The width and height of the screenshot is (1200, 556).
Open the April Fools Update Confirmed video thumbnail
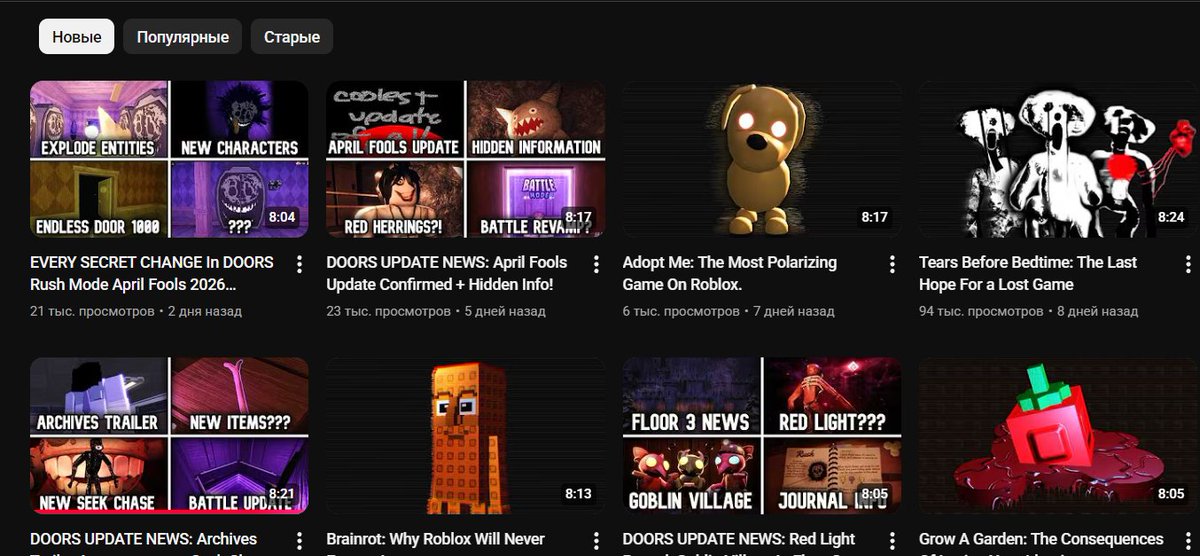click(x=465, y=159)
